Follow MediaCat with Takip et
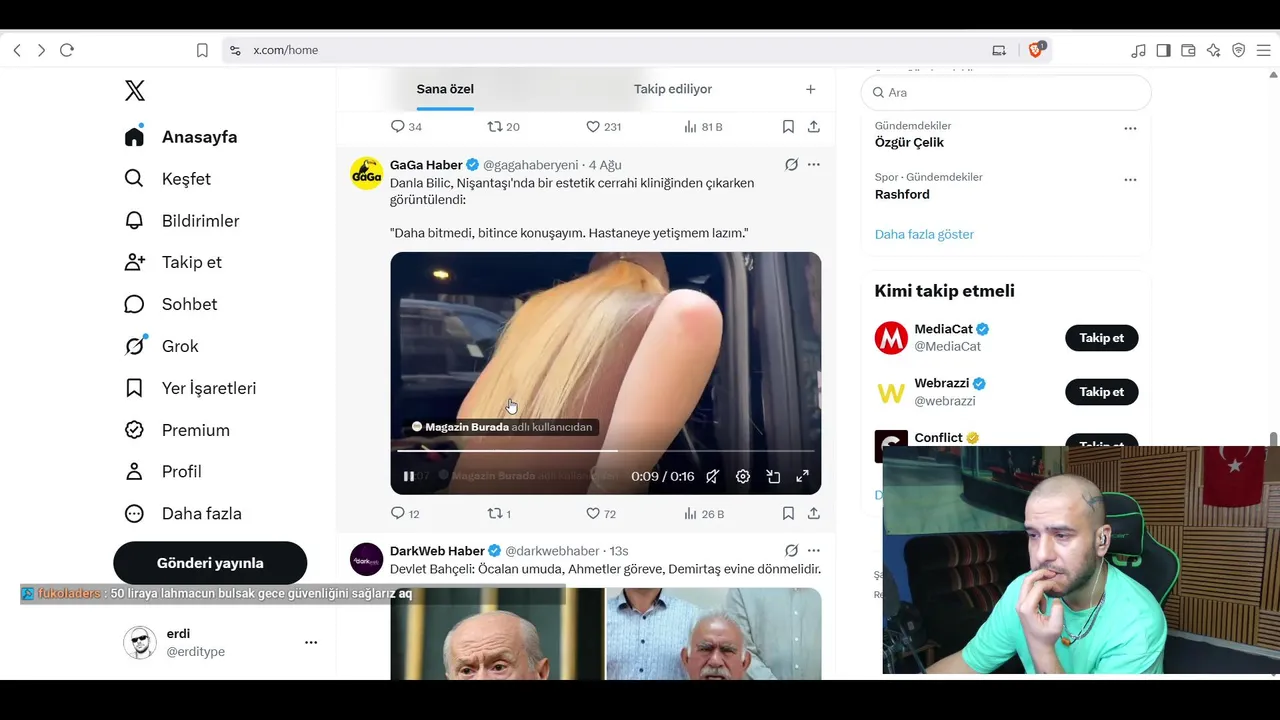This screenshot has width=1280, height=720. 1102,338
